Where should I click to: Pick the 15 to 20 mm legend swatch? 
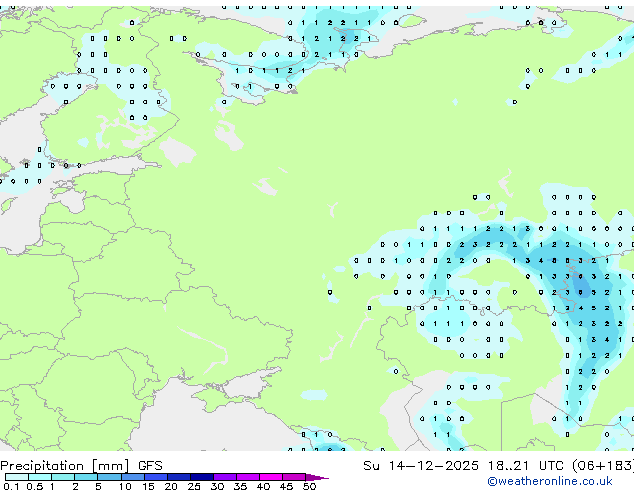156,477
